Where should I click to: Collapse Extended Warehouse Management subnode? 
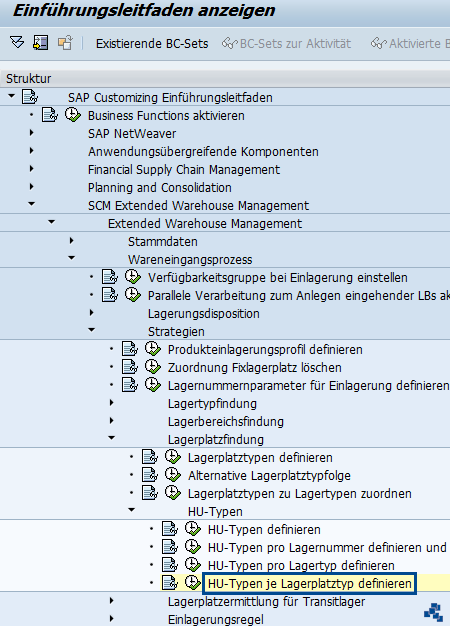pos(52,222)
